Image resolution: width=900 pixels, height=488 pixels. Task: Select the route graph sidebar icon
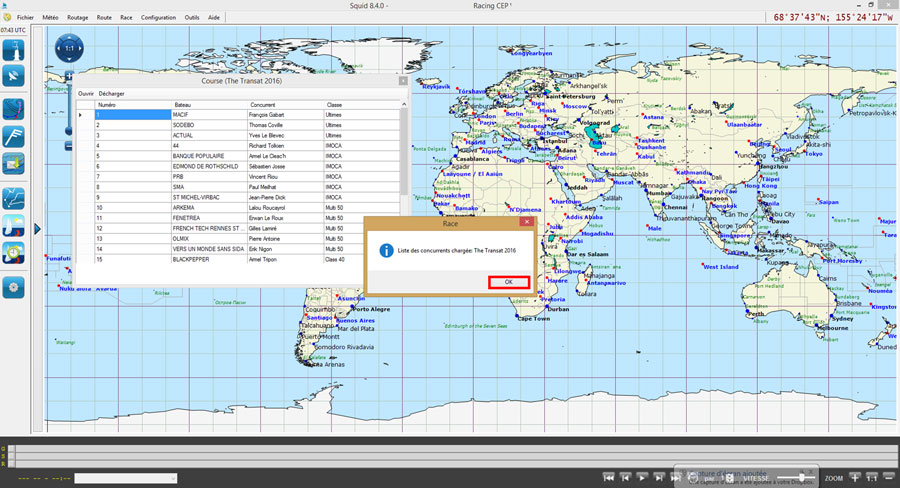(x=14, y=197)
